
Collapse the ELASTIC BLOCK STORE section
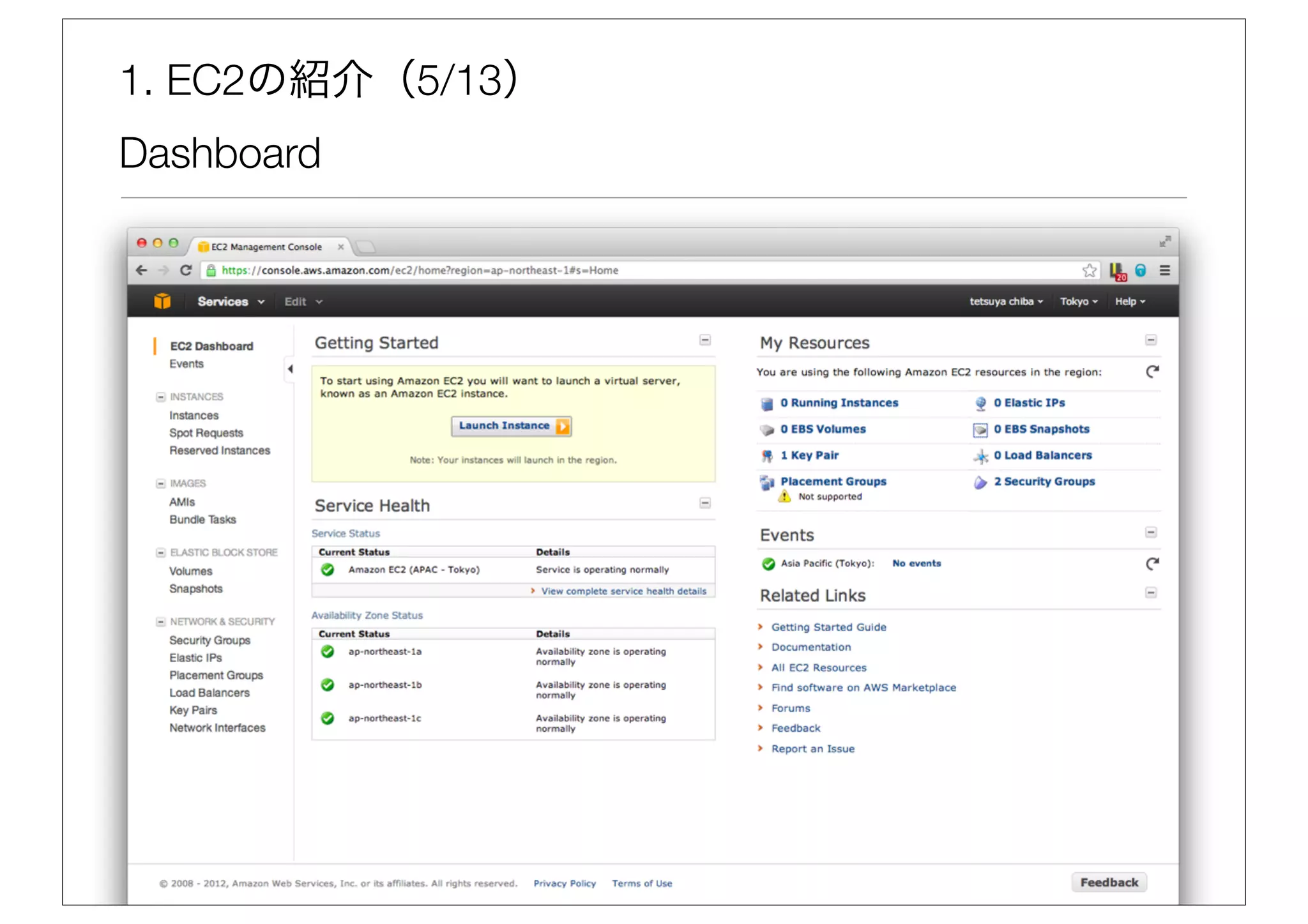point(161,552)
